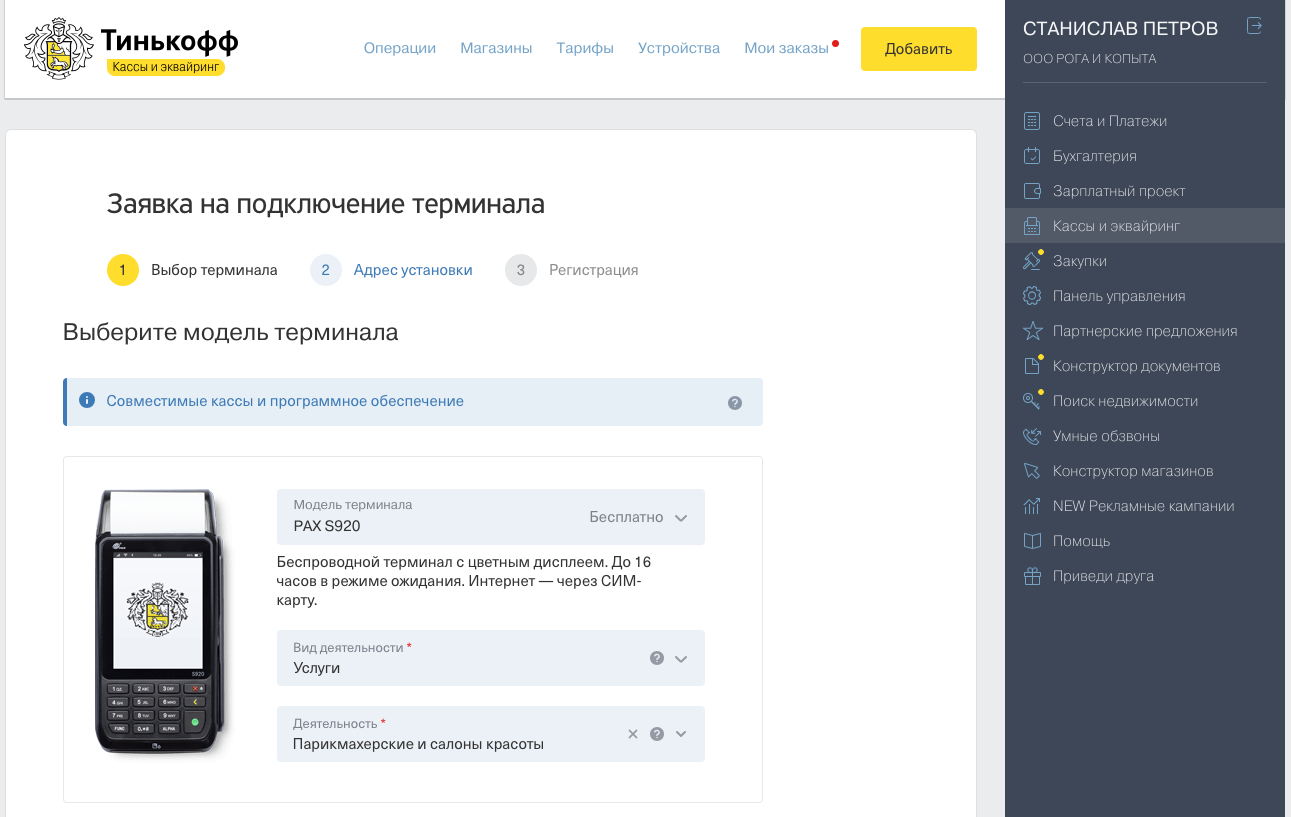Click the info icon in the blue banner
Image resolution: width=1291 pixels, height=817 pixels.
86,400
